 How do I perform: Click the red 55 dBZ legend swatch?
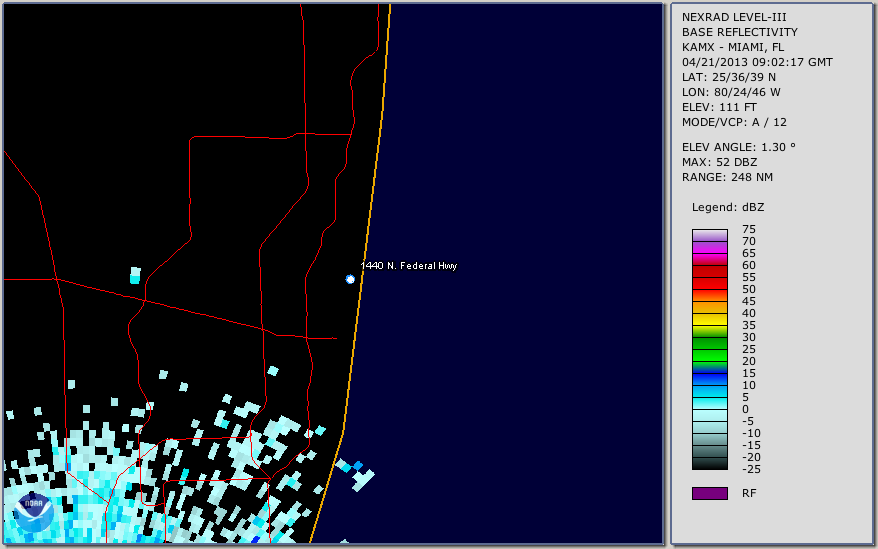[709, 283]
